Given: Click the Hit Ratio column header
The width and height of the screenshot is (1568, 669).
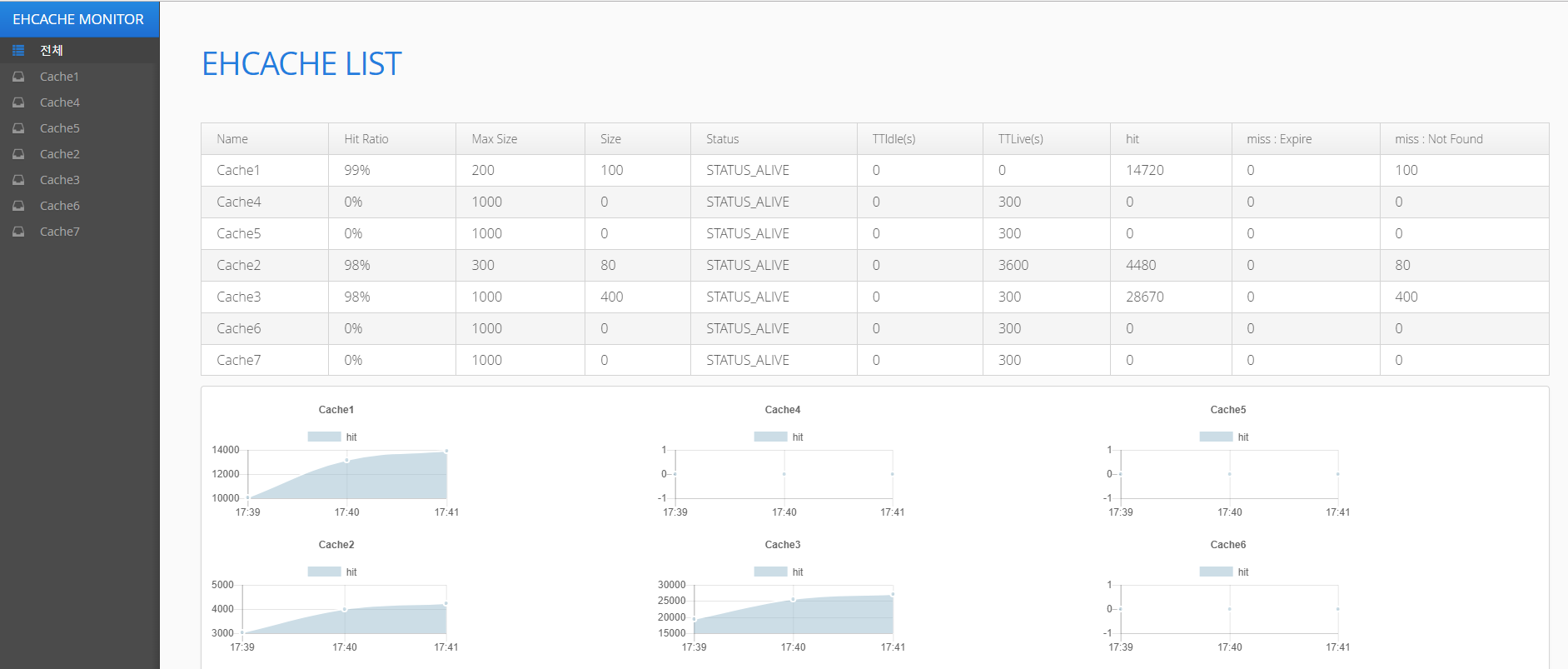Looking at the screenshot, I should 392,139.
